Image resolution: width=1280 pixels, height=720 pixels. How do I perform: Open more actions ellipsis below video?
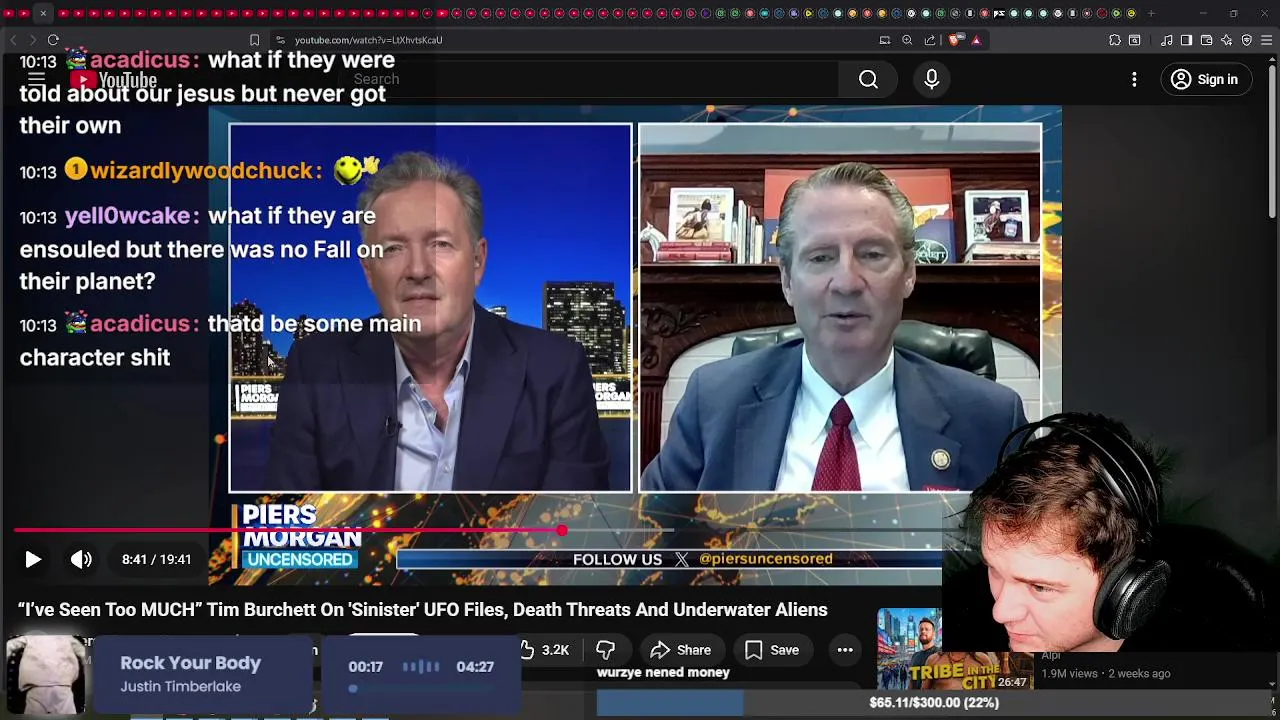(845, 650)
